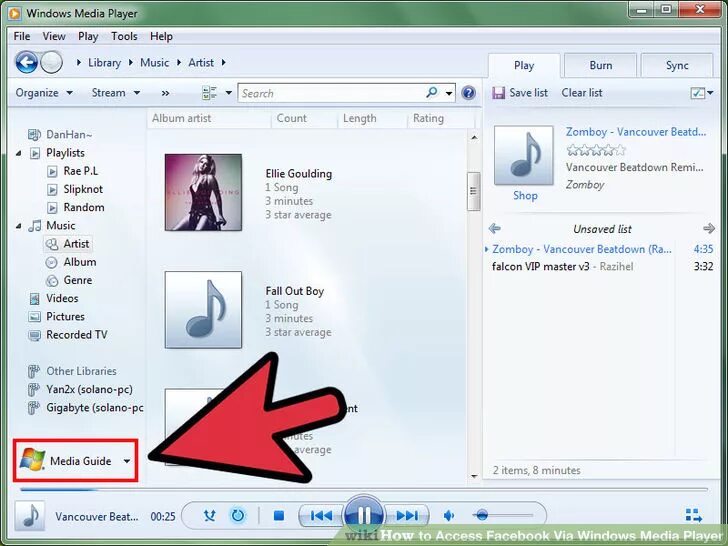Viewport: 728px width, 546px height.
Task: Open the blue Help question mark icon
Action: point(468,93)
